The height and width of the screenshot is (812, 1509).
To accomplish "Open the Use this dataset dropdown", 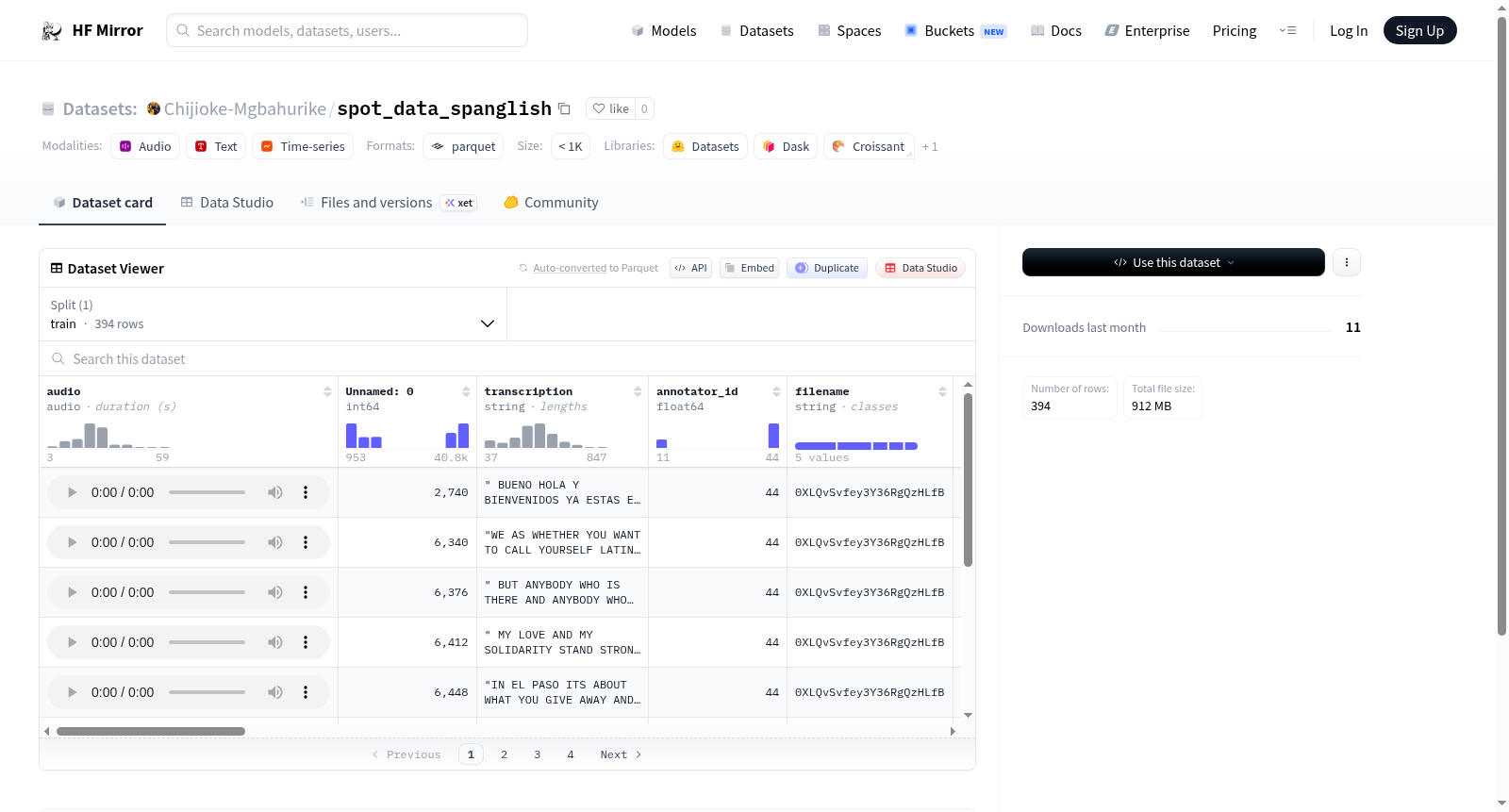I will coord(1173,262).
